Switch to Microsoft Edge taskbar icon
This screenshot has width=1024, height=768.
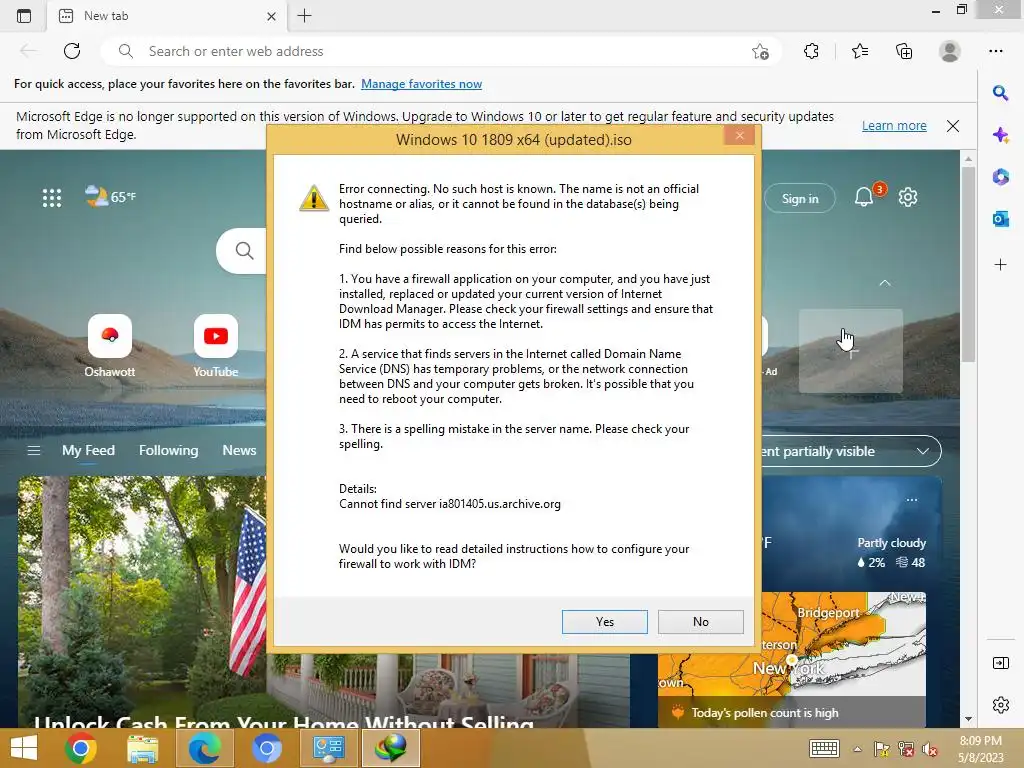(x=204, y=748)
